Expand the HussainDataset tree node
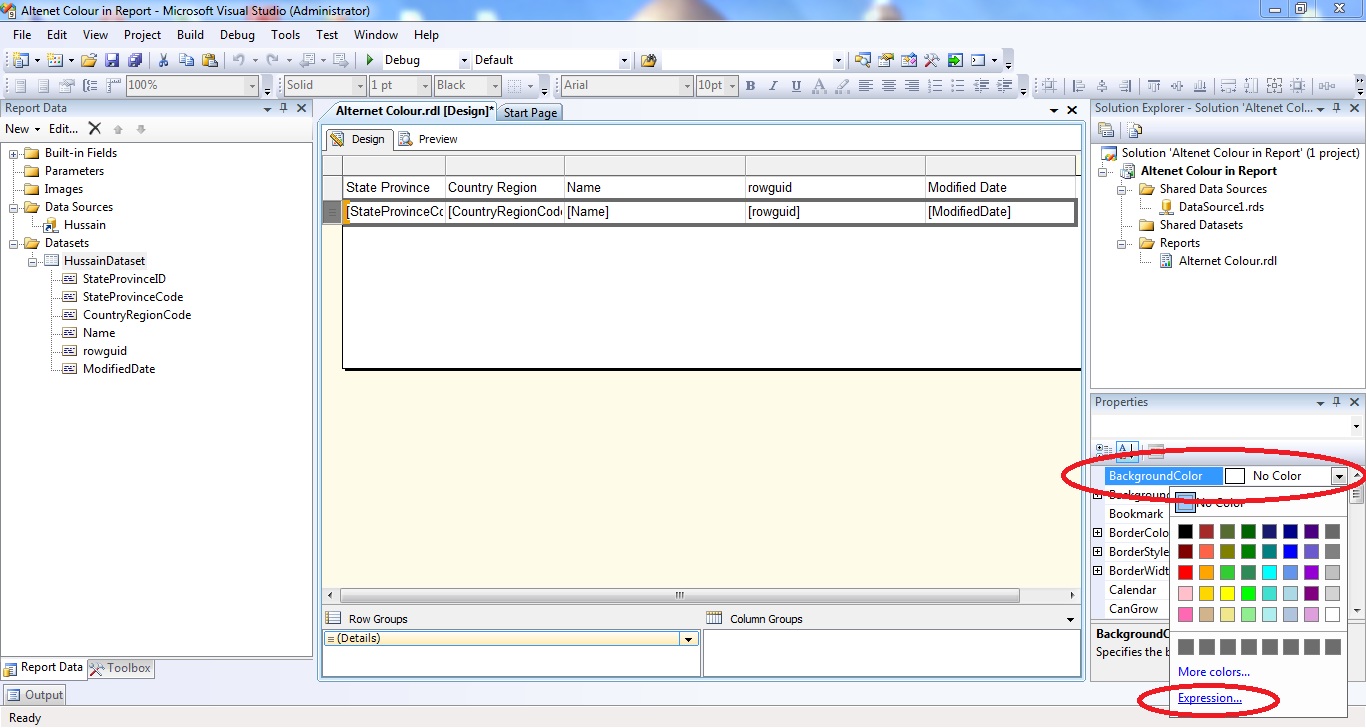Image resolution: width=1366 pixels, height=728 pixels. pos(34,261)
